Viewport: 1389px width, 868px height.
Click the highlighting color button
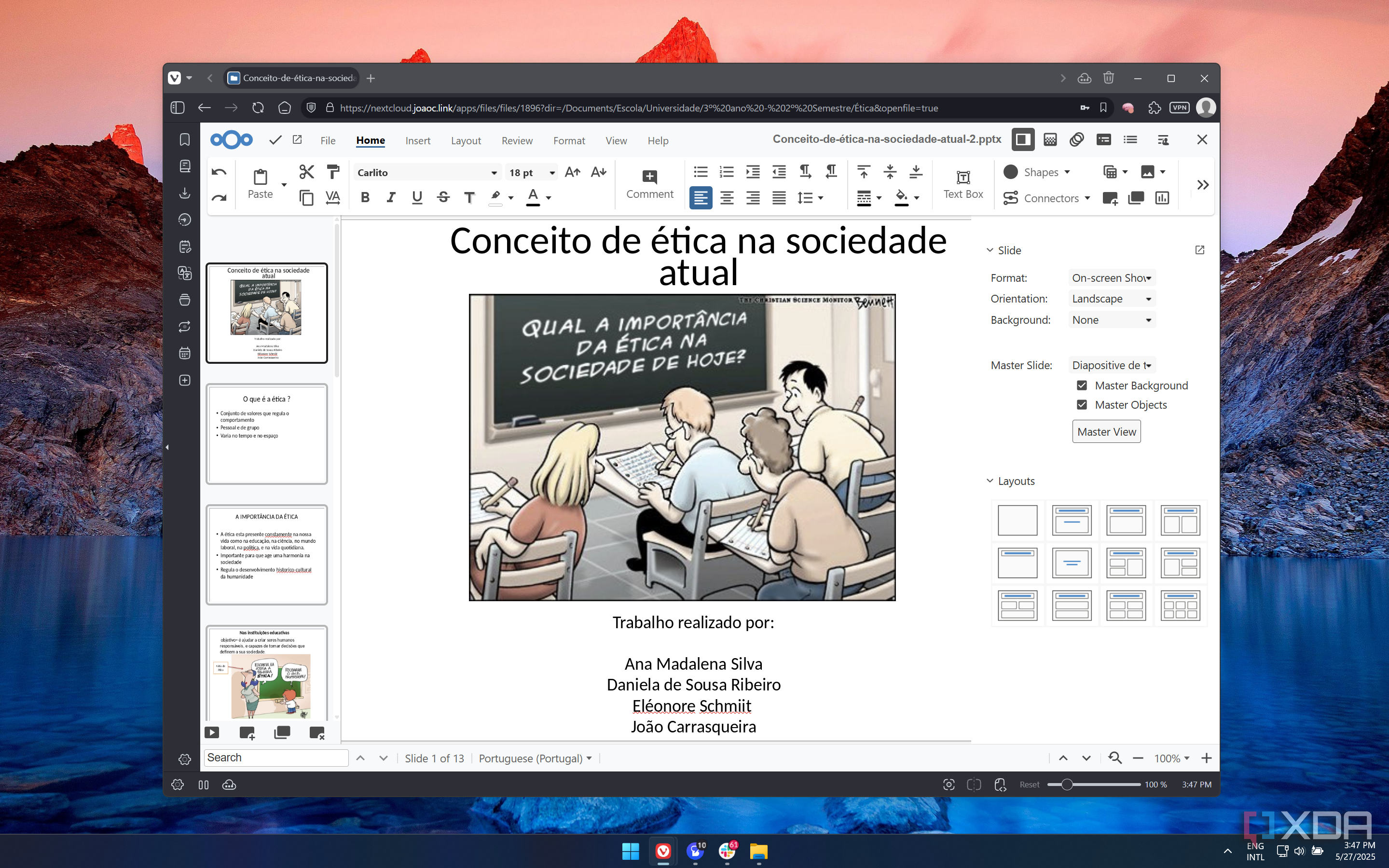(495, 197)
